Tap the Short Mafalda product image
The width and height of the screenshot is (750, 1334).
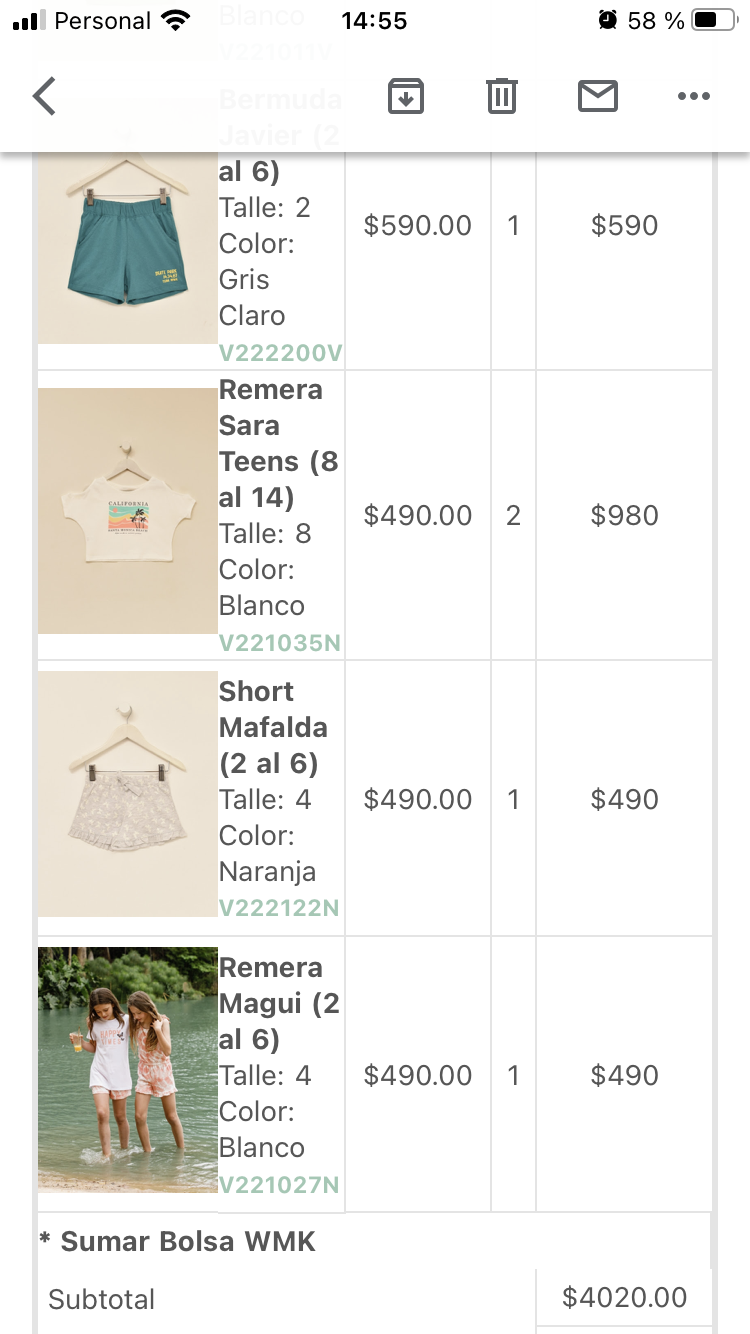127,794
